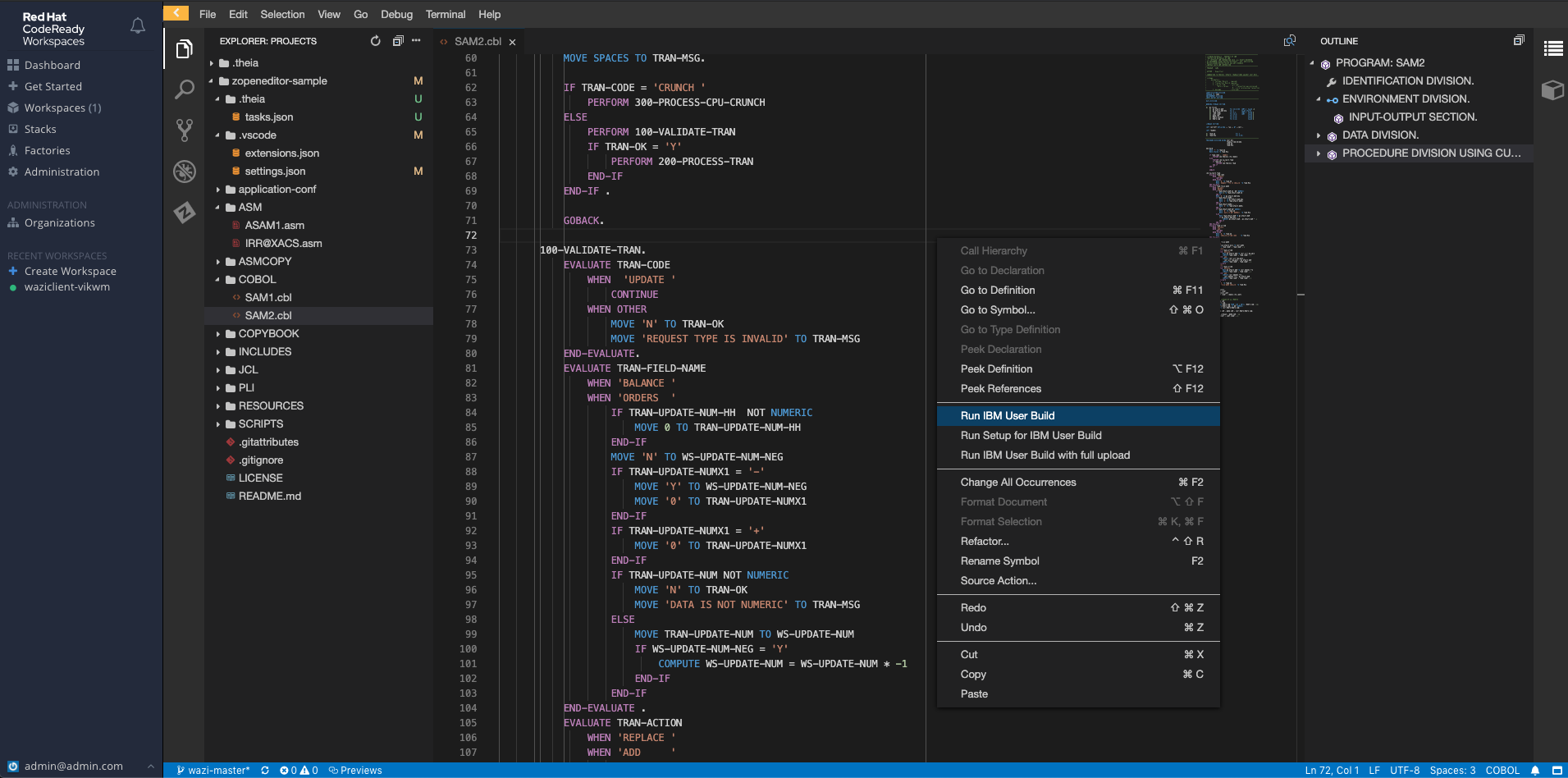Image resolution: width=1568 pixels, height=778 pixels.
Task: Open Explorer more actions ellipsis
Action: coord(417,41)
